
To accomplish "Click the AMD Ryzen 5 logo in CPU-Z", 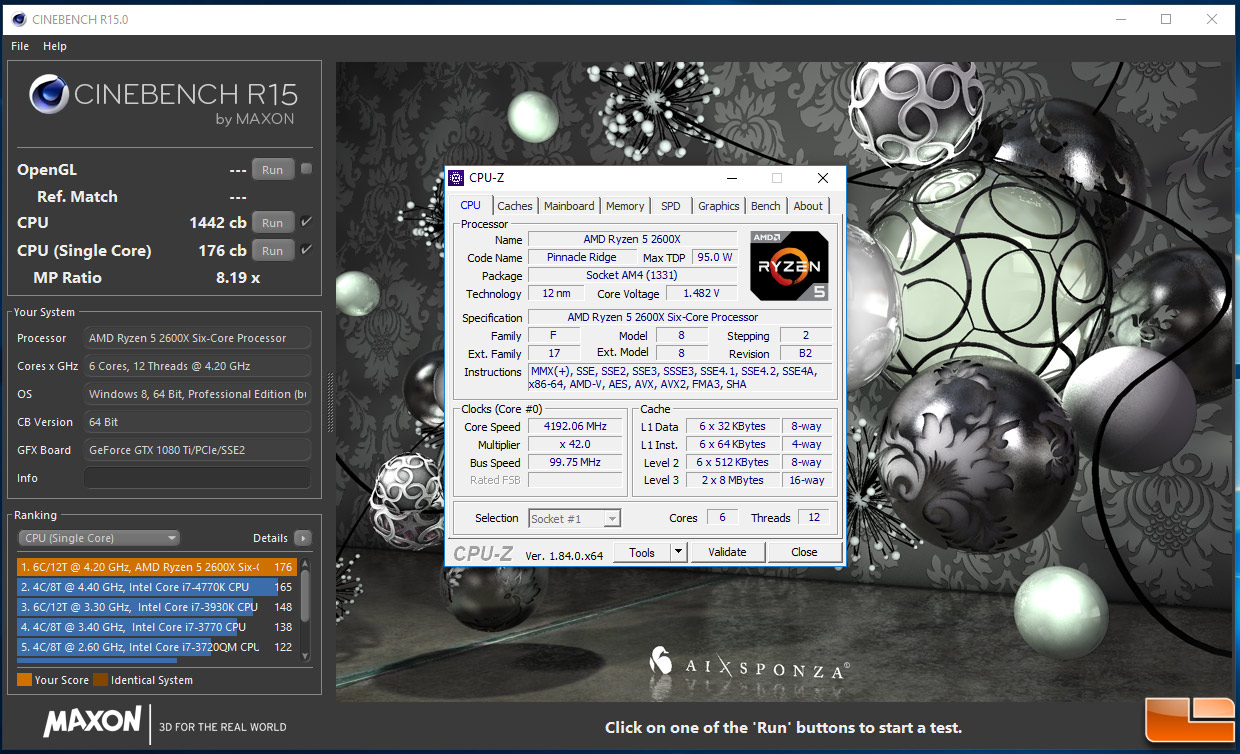I will pyautogui.click(x=790, y=266).
